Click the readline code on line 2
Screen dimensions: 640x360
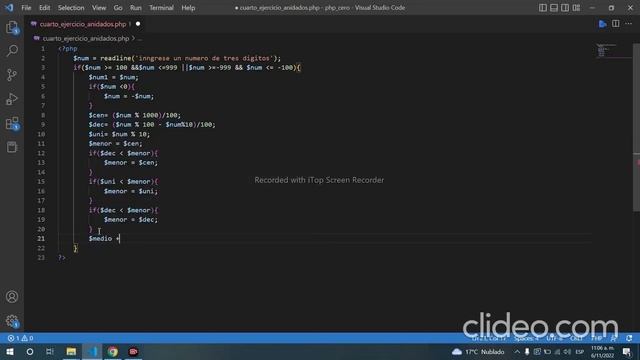[x=177, y=58]
